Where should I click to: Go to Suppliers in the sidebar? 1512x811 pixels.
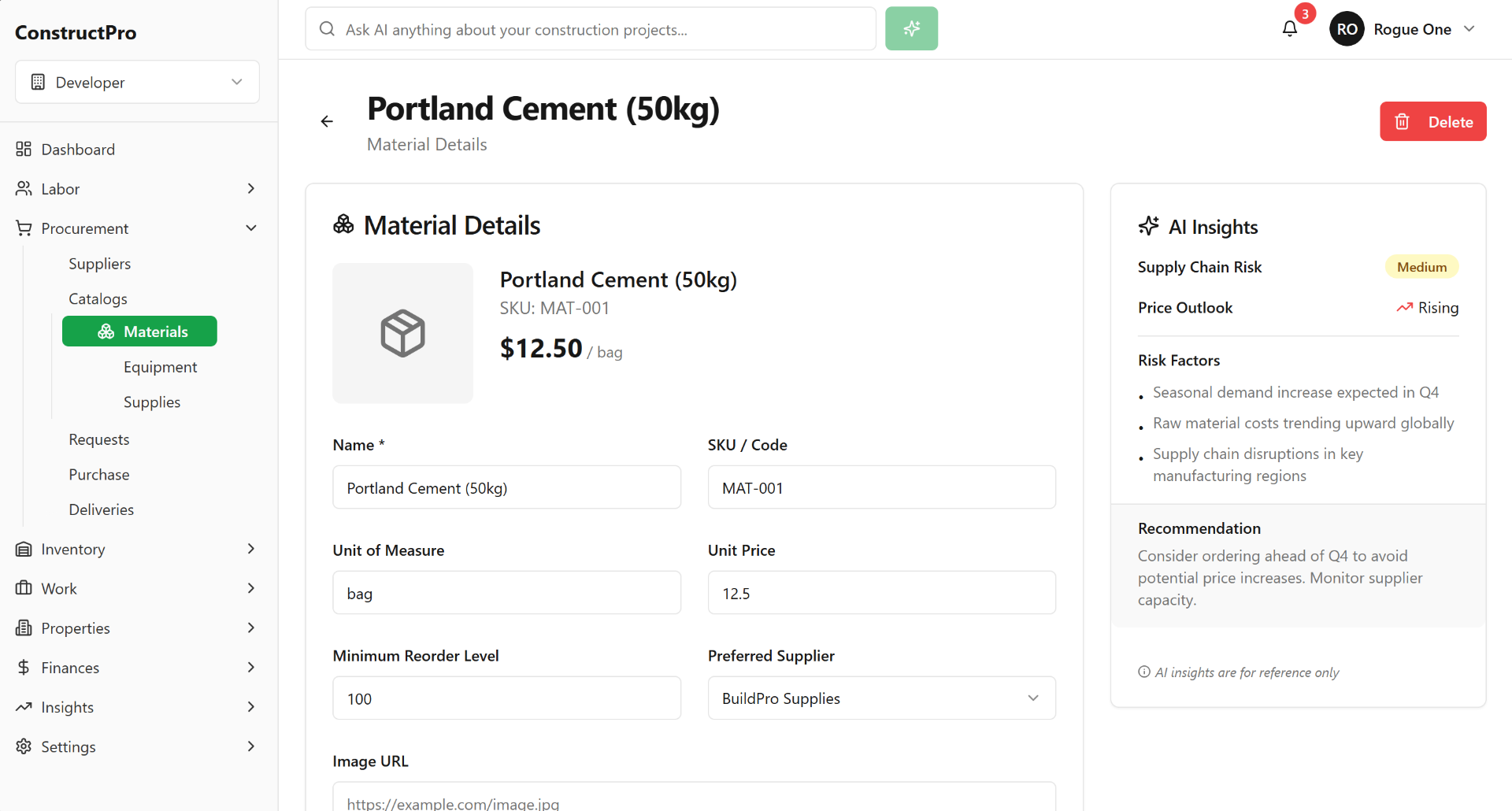(x=99, y=264)
